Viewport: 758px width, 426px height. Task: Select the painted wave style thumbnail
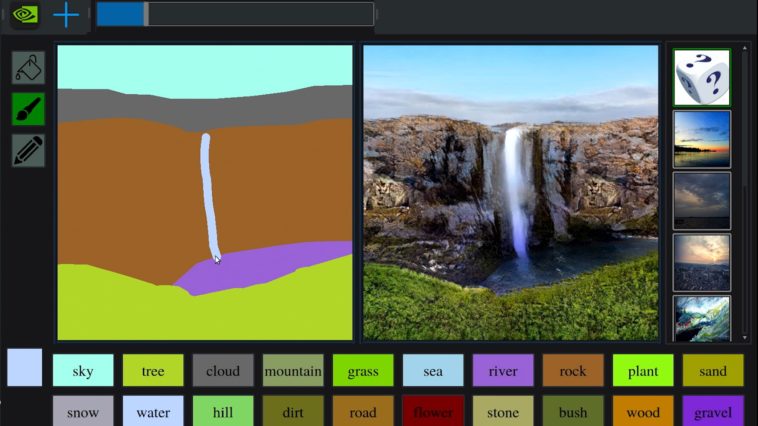click(702, 319)
